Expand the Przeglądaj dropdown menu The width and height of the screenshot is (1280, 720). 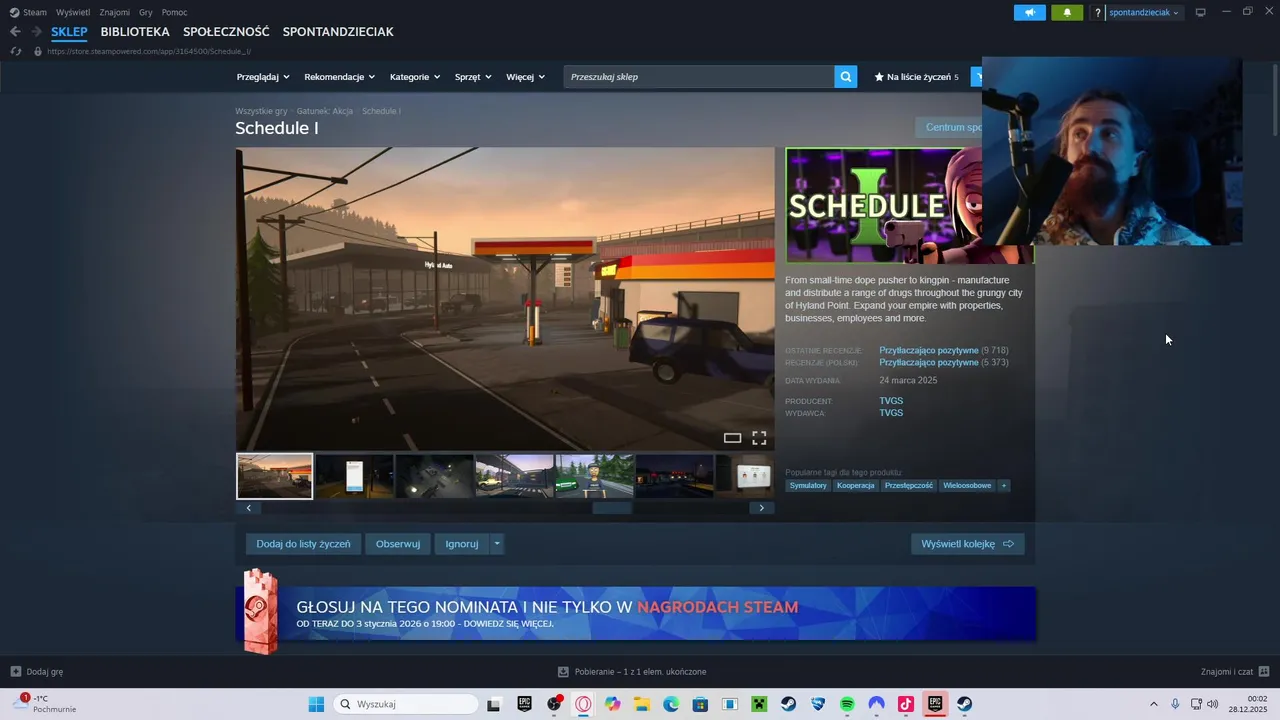click(x=263, y=77)
